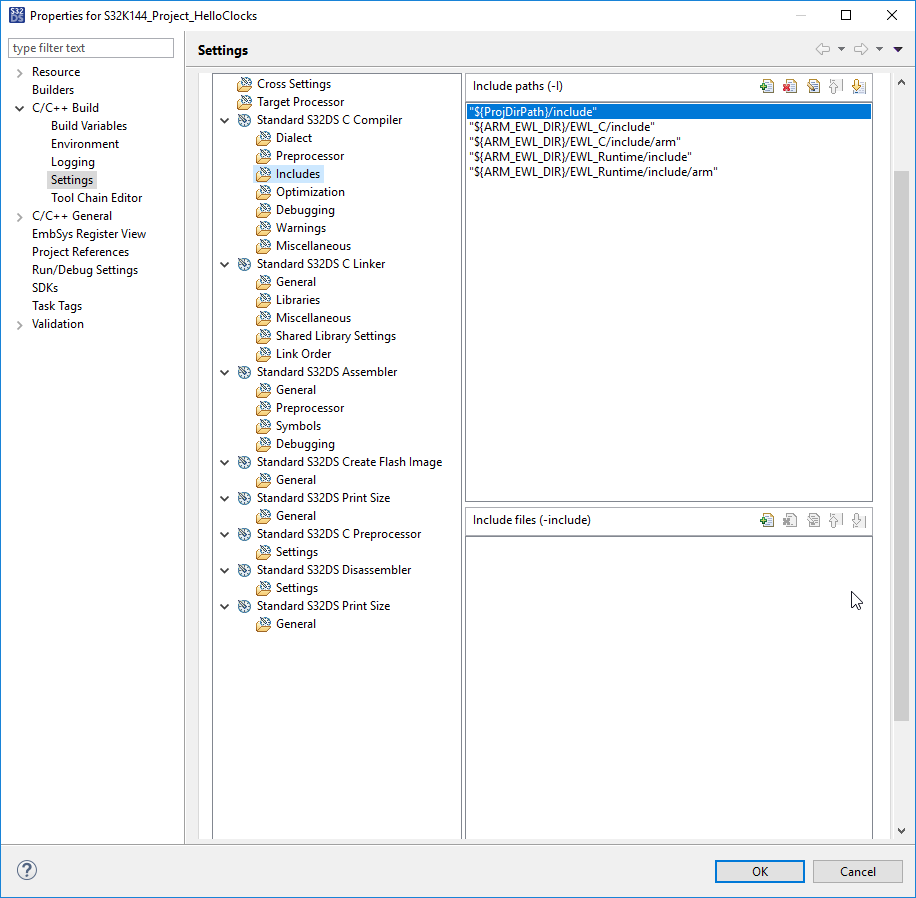Click scrollbar down arrow
This screenshot has width=916, height=898.
(901, 830)
